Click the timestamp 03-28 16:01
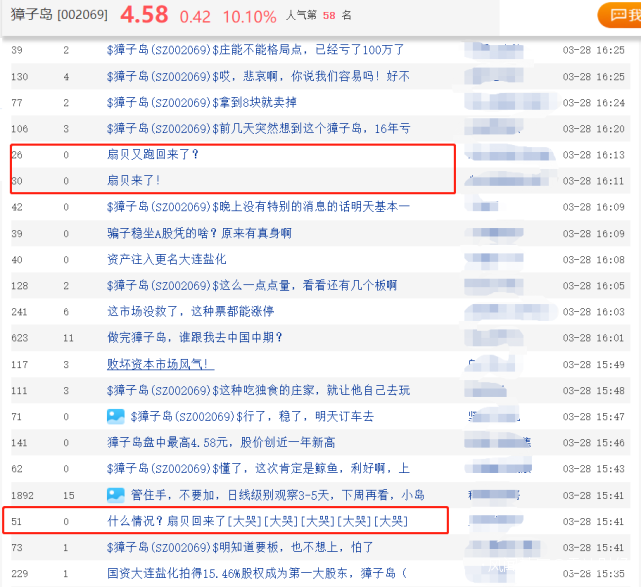 [594, 338]
